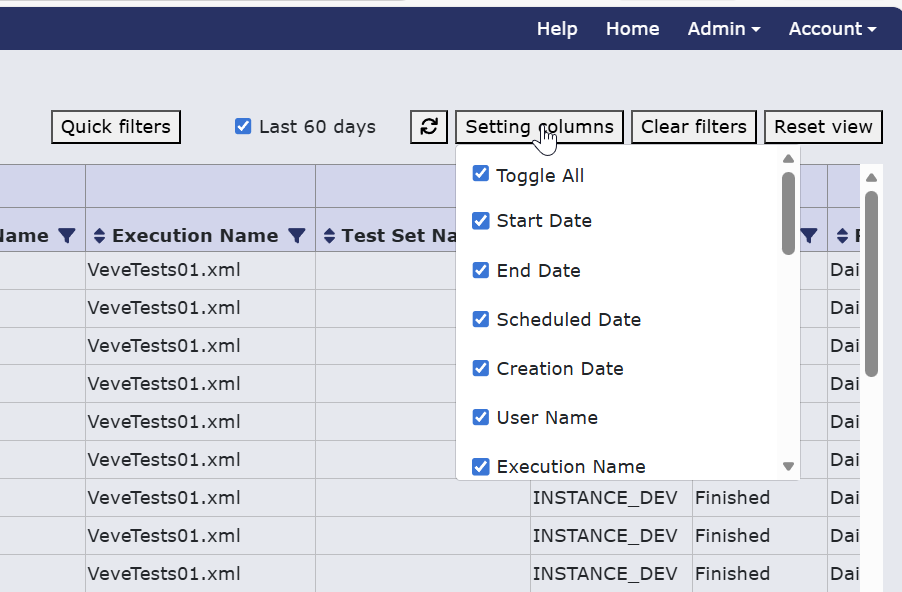Sort by Execution Name column arrows

click(100, 235)
